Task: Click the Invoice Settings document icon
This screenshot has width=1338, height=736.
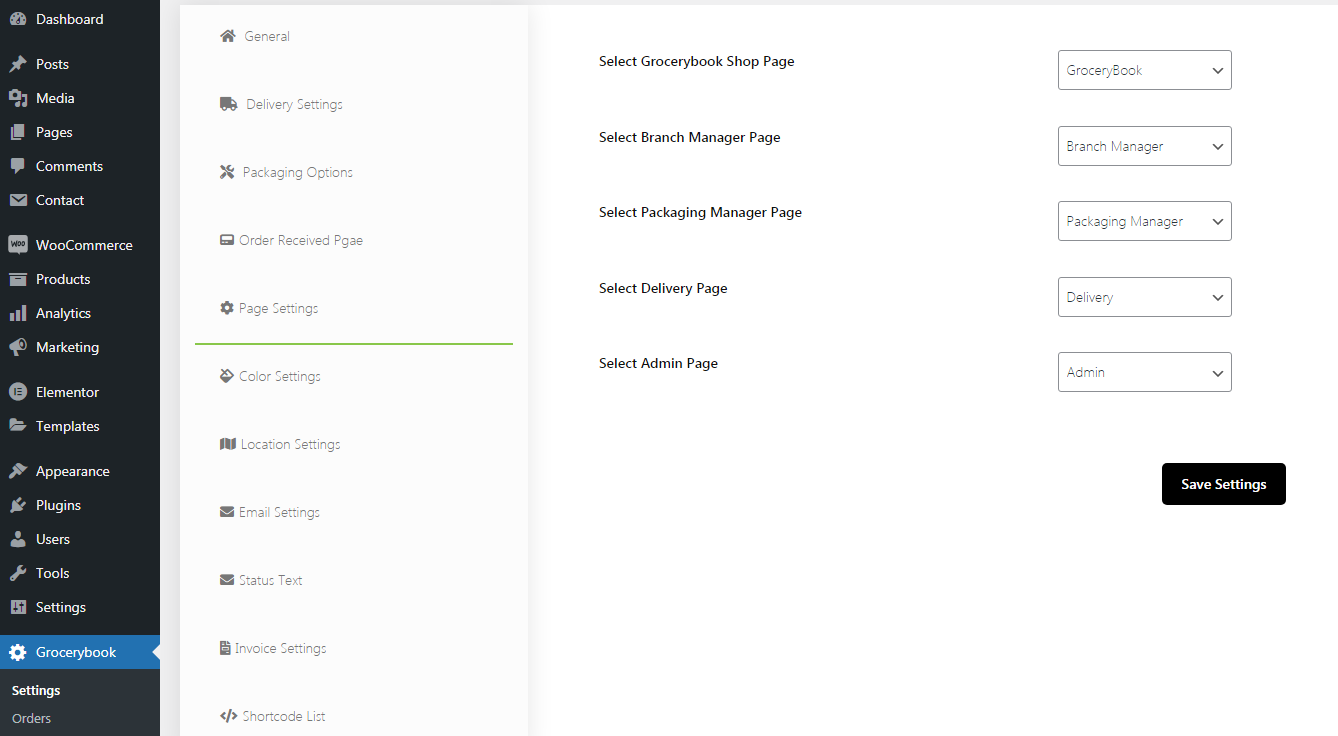Action: tap(225, 648)
